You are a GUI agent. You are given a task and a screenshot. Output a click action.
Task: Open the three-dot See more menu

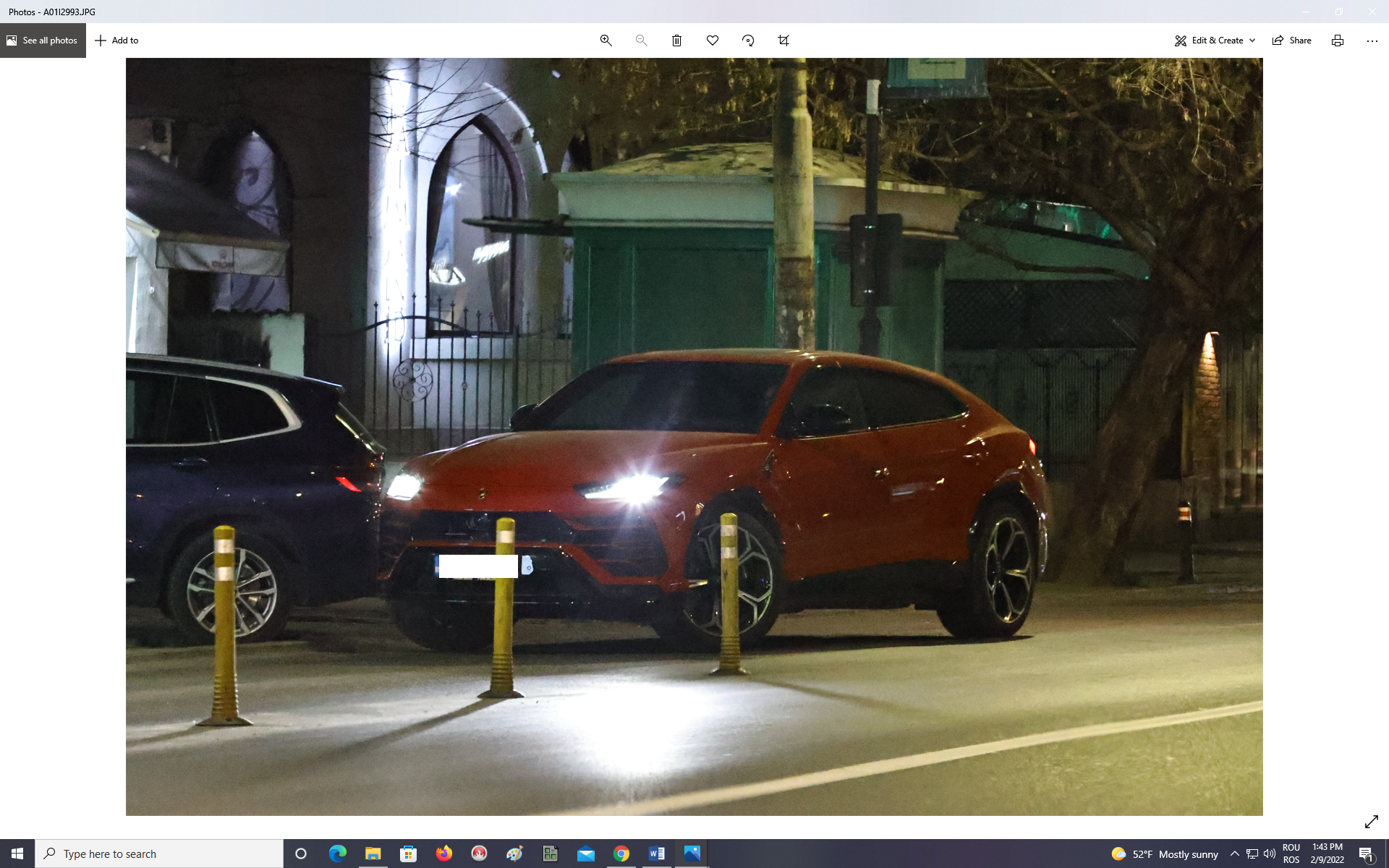pos(1372,41)
